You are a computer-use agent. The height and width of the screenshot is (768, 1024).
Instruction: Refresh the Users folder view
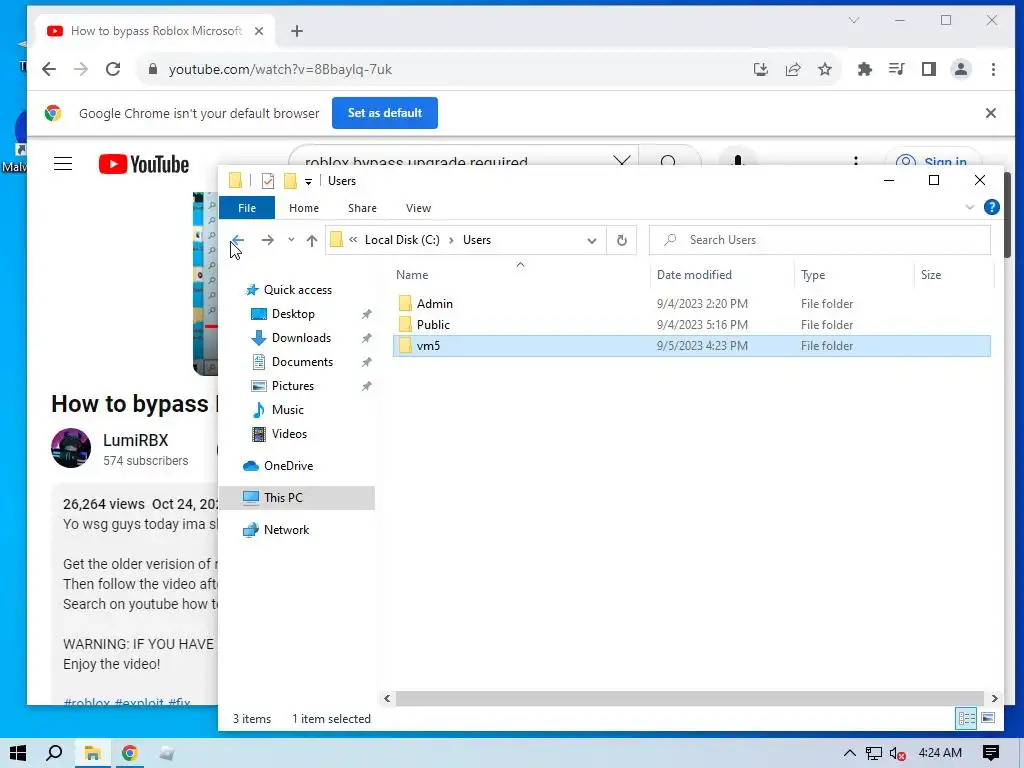[x=622, y=240]
